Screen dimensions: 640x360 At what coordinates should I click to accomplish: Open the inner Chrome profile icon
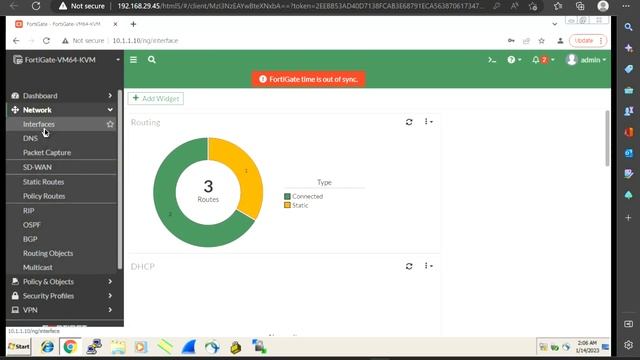pyautogui.click(x=560, y=41)
